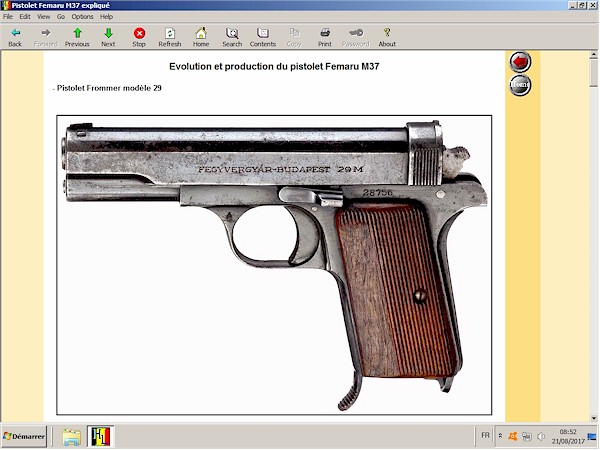Click the Frommer 29M pistol image
Image resolution: width=600 pixels, height=450 pixels.
(x=274, y=265)
